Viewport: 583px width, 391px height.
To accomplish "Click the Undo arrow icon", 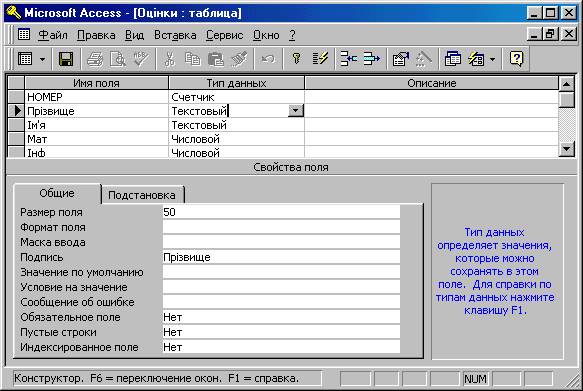I will click(268, 59).
